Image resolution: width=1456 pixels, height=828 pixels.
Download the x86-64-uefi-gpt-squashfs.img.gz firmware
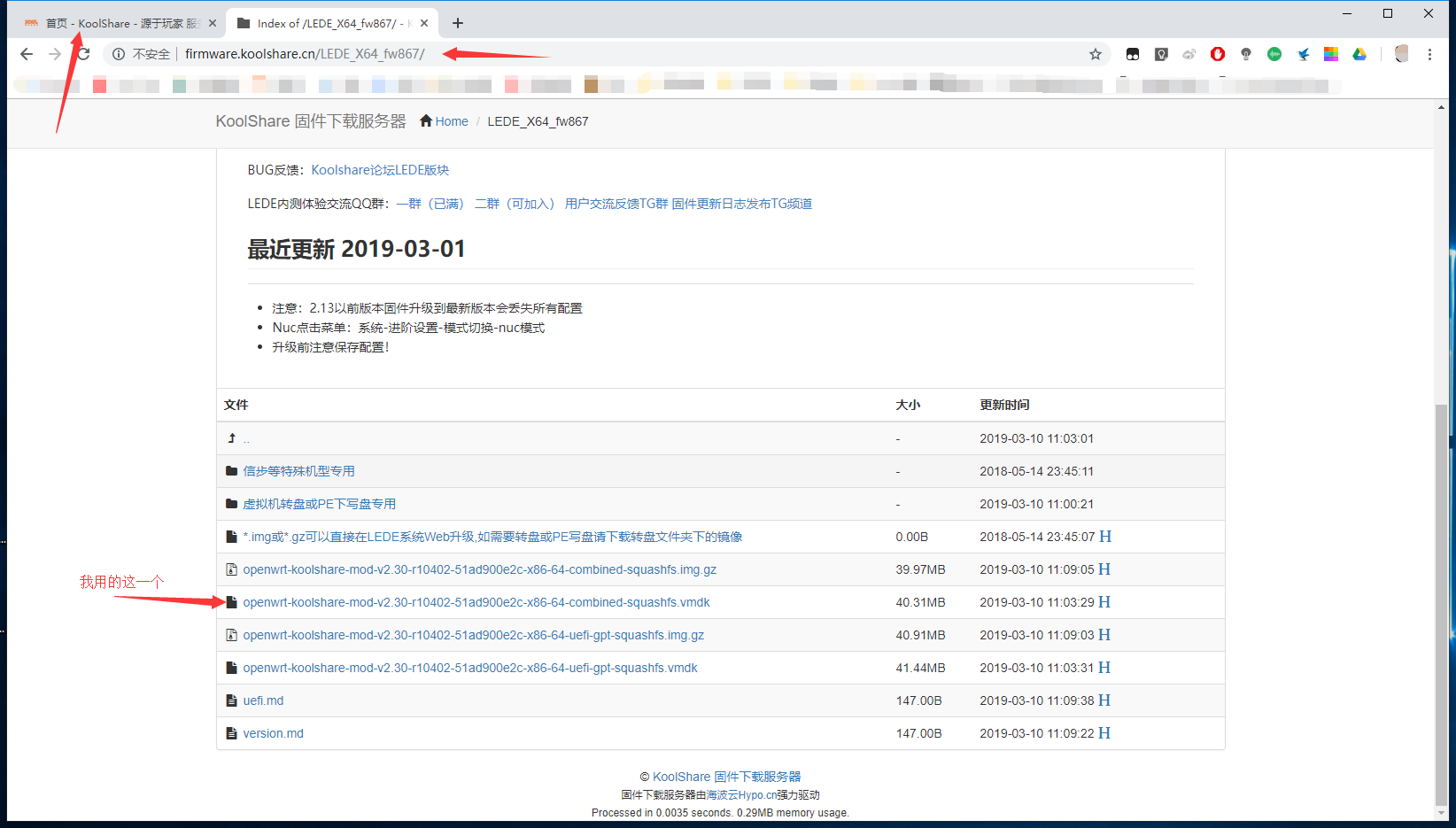click(x=474, y=635)
